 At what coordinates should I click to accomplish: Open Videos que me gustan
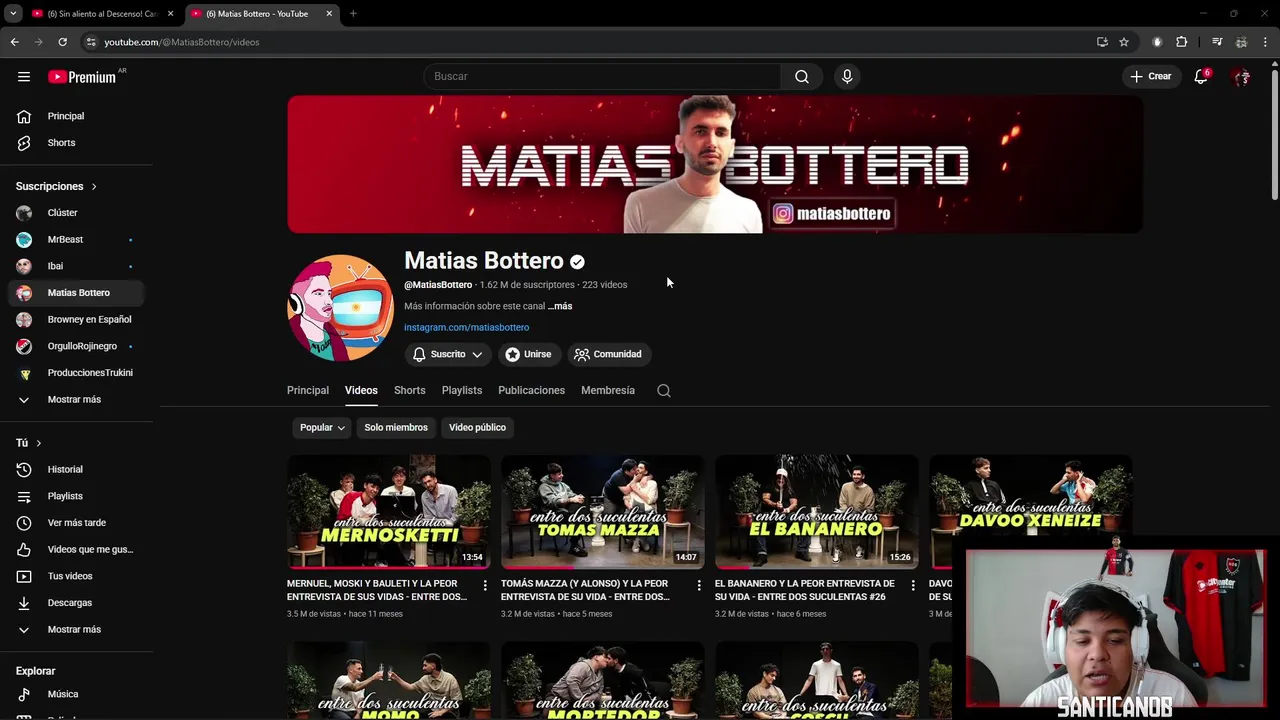[x=76, y=549]
